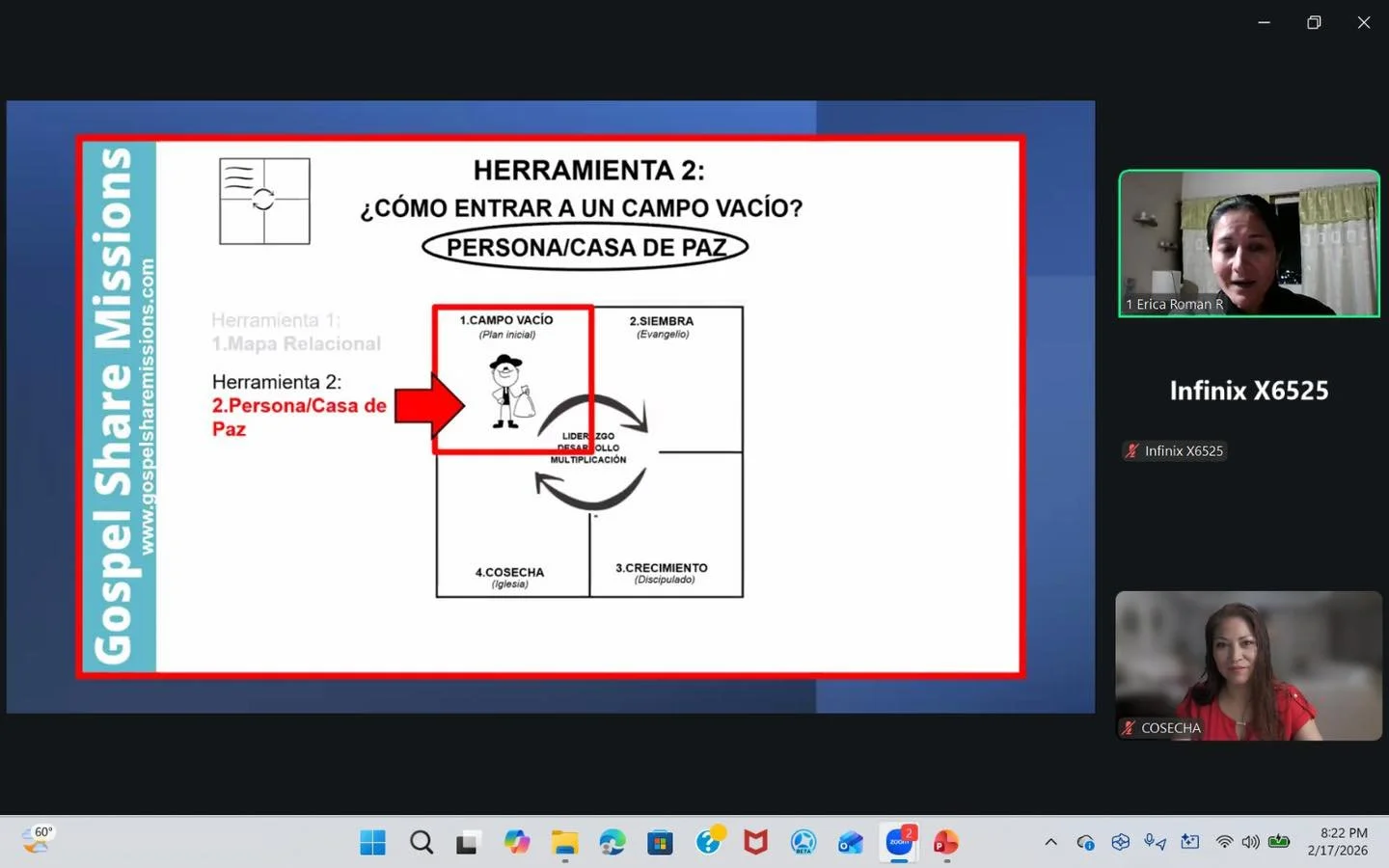Click muted mic icon beside Infinix X6525
Screen dimensions: 1389x868
point(1131,450)
